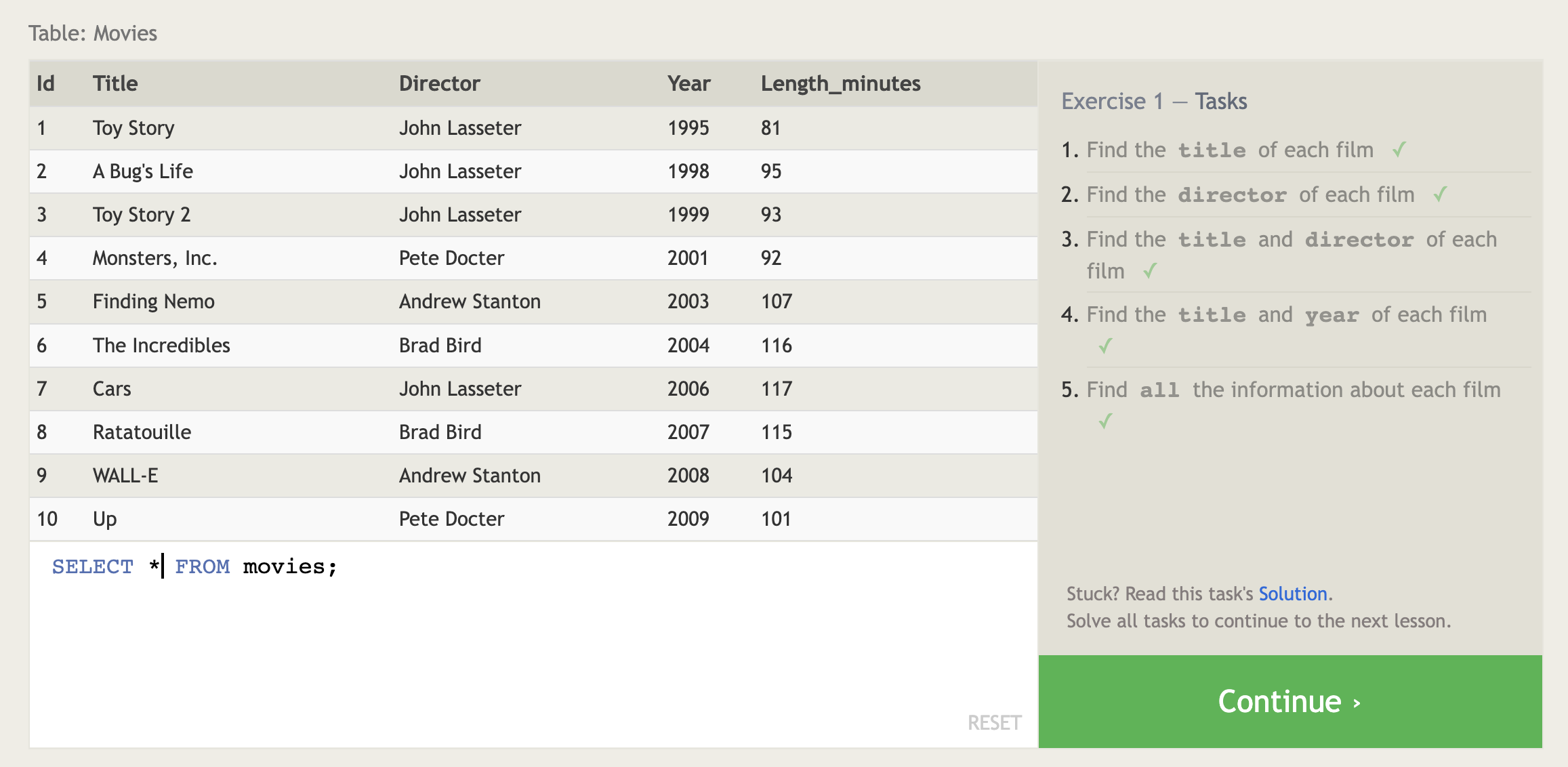1568x767 pixels.
Task: Click the checkmark under task 4
Action: point(1105,346)
